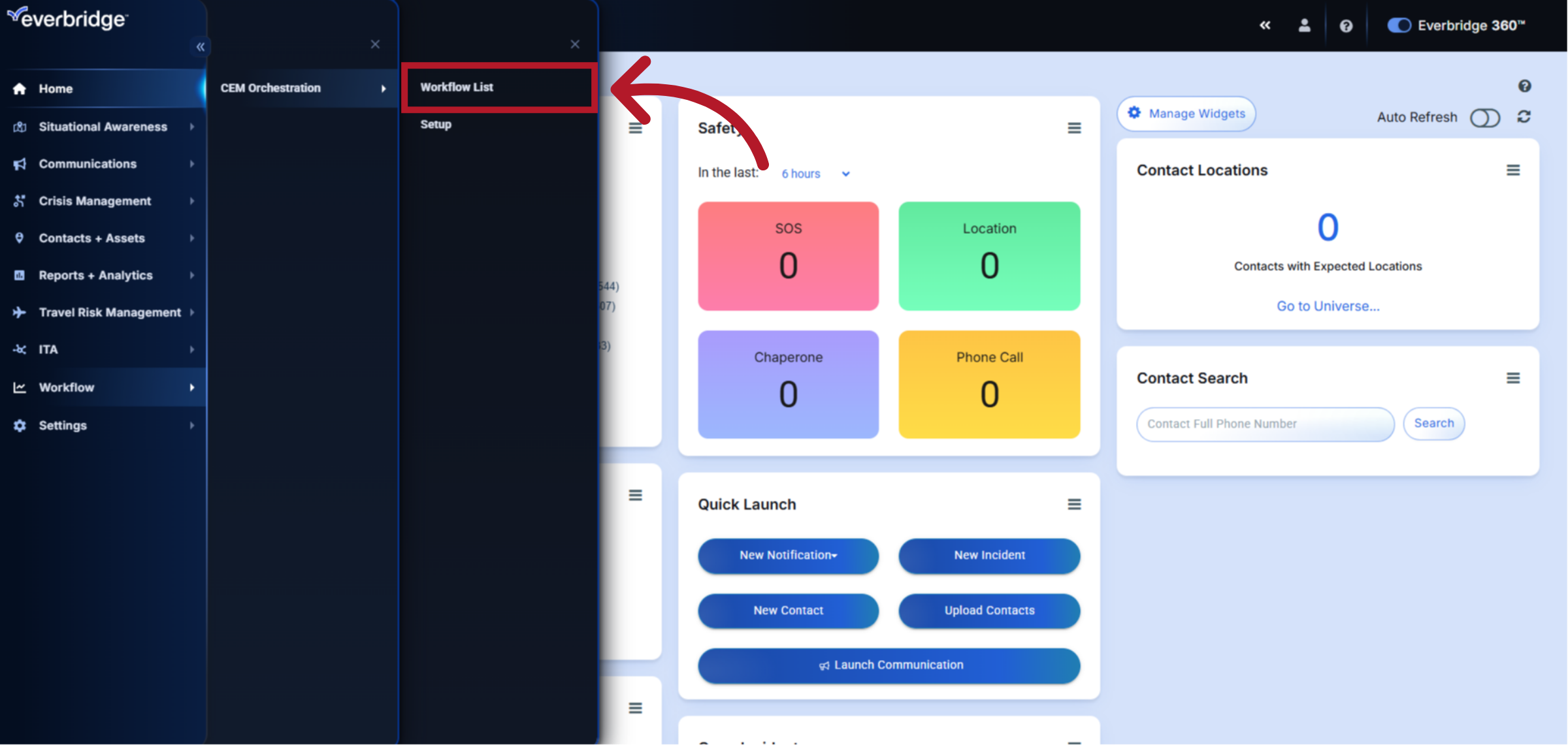Click the Contact Full Phone Number field
1568x745 pixels.
[x=1265, y=424]
